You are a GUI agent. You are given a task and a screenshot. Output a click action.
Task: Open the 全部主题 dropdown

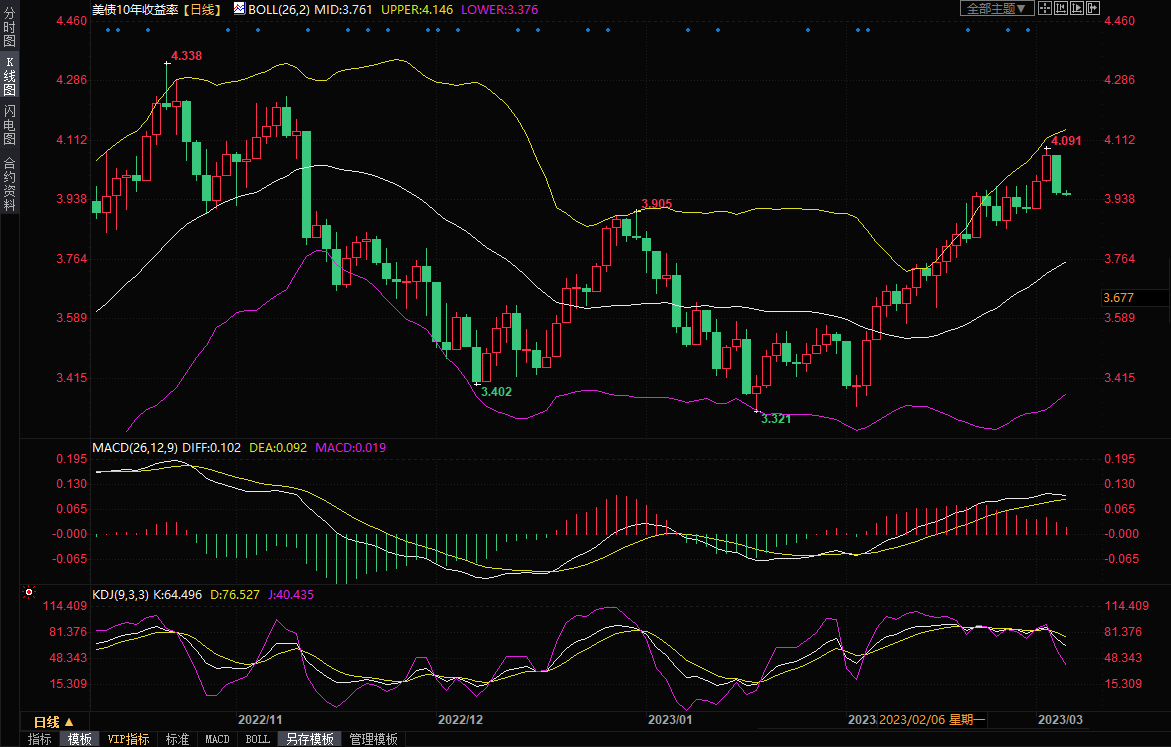[x=995, y=8]
